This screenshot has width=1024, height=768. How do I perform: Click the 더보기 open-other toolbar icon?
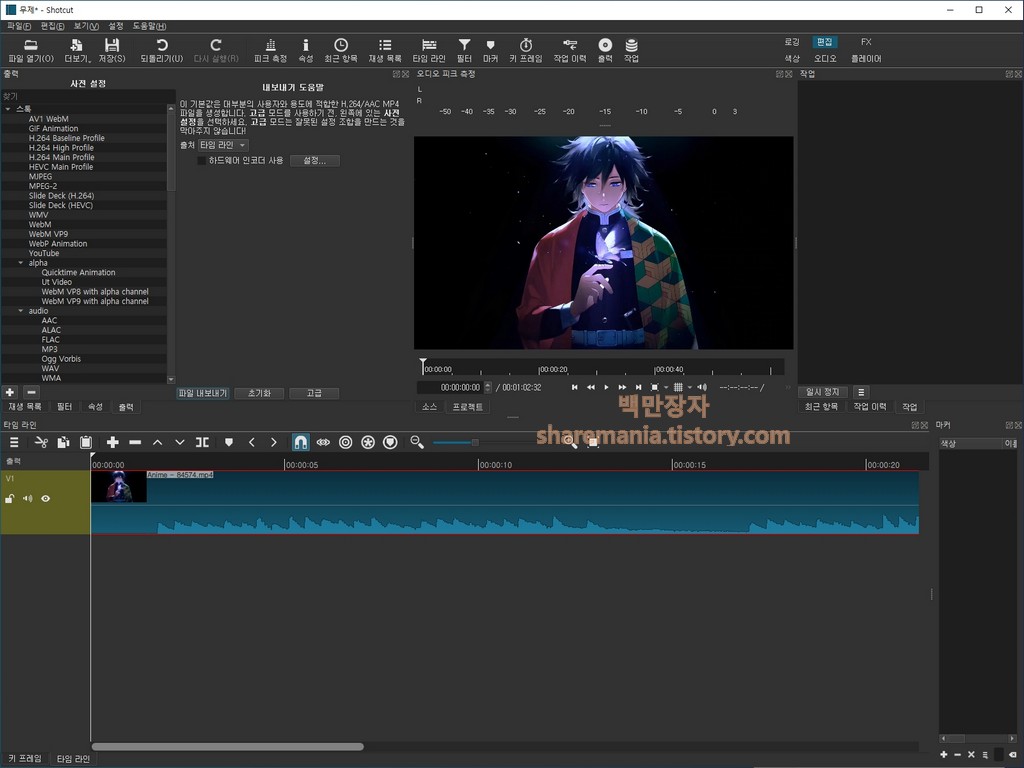(76, 50)
